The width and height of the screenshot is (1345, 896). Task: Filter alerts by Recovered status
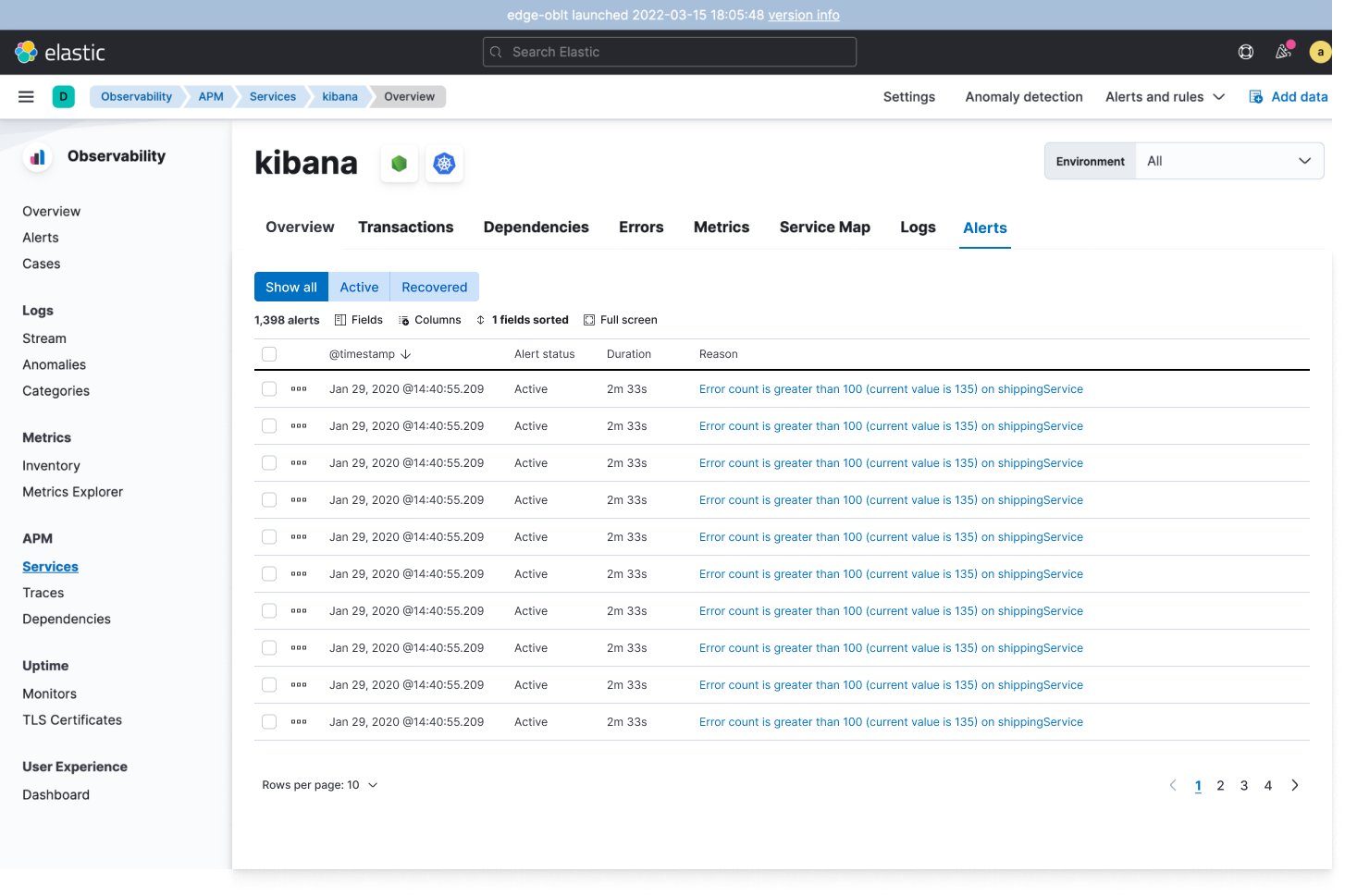point(435,288)
